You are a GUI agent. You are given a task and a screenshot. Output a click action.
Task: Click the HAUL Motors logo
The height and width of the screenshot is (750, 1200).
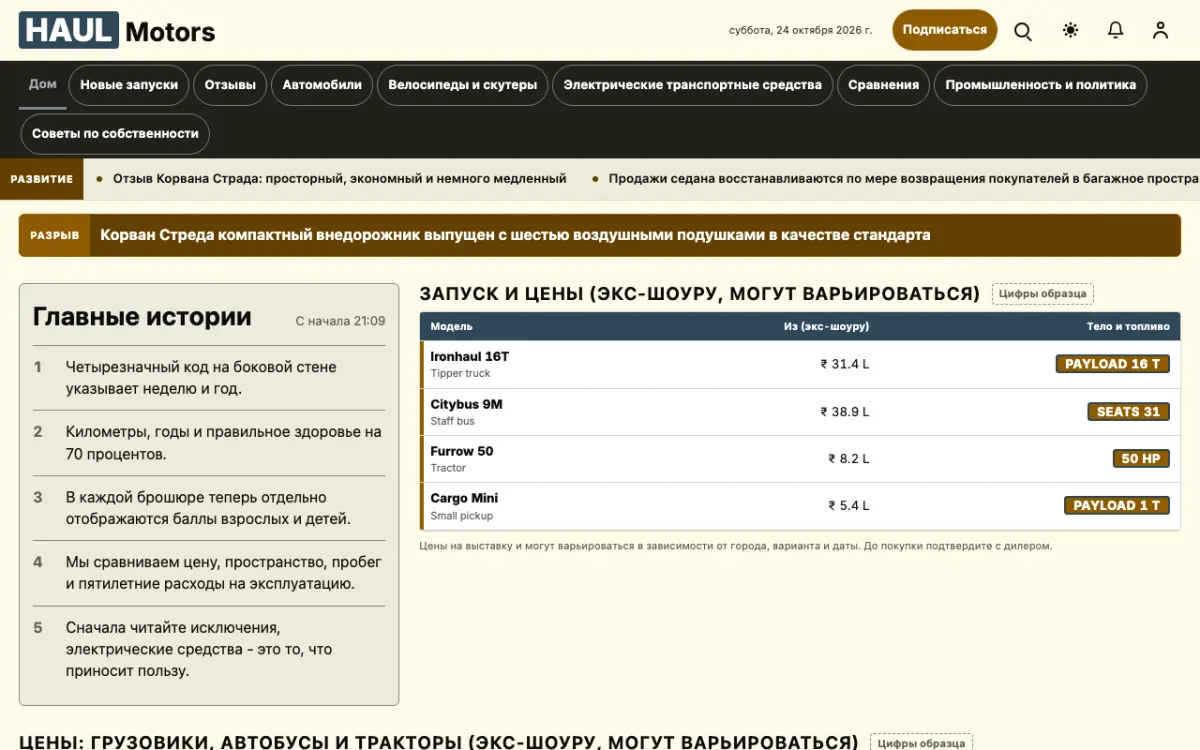(x=117, y=30)
